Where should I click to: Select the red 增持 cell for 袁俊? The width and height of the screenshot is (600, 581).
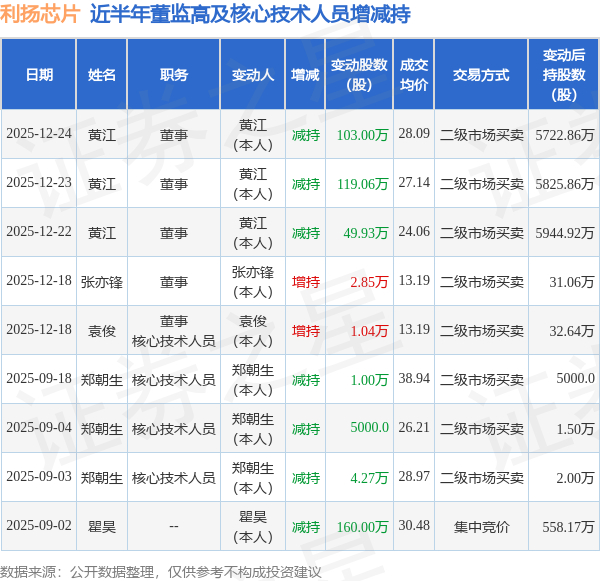pos(306,331)
